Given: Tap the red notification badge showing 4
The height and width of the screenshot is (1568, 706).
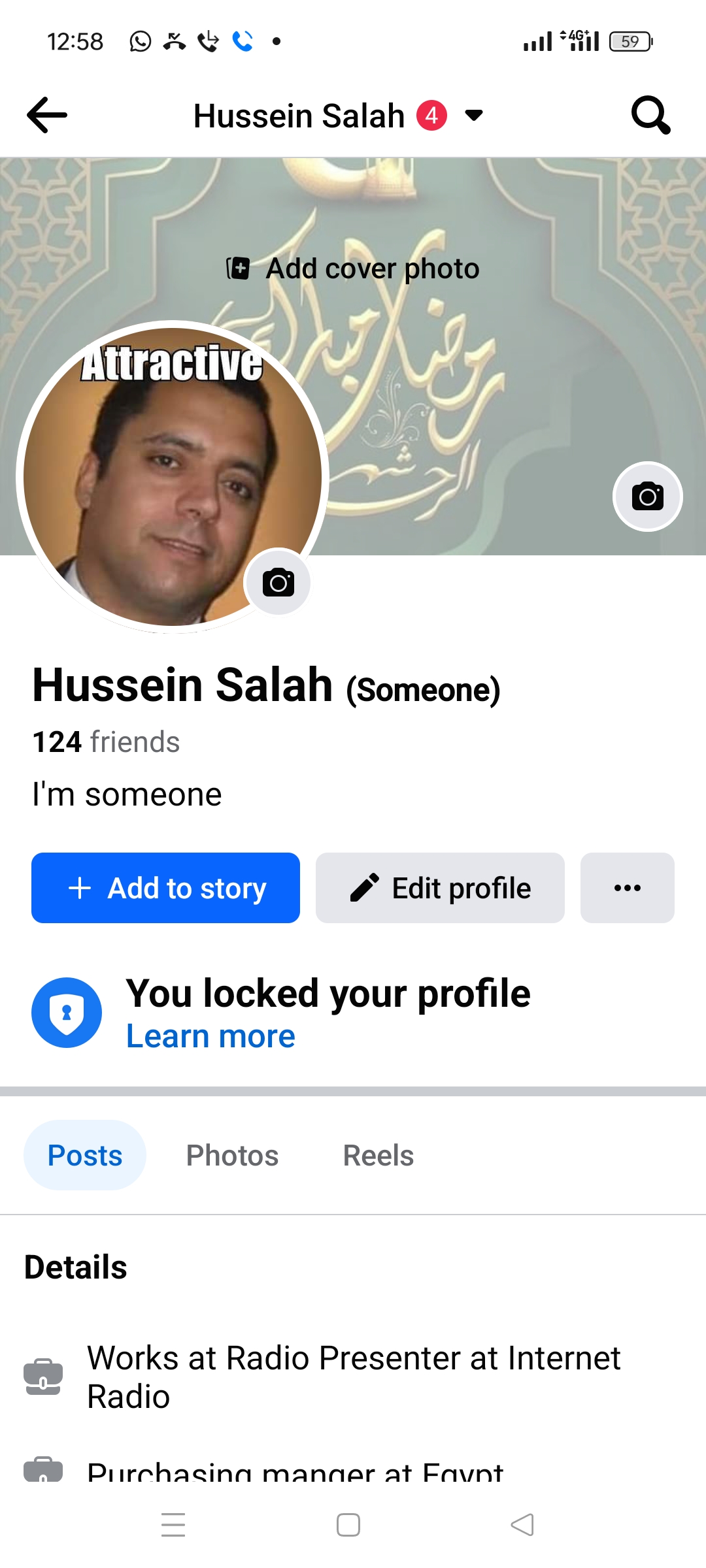Looking at the screenshot, I should point(431,116).
